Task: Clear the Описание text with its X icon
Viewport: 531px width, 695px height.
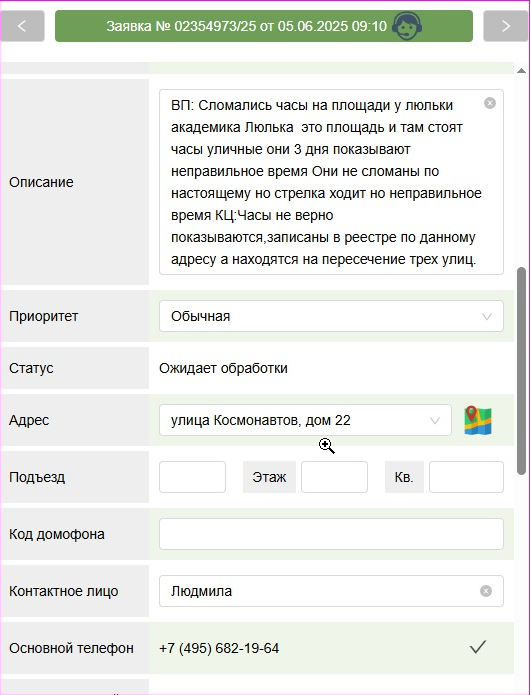Action: pyautogui.click(x=489, y=103)
